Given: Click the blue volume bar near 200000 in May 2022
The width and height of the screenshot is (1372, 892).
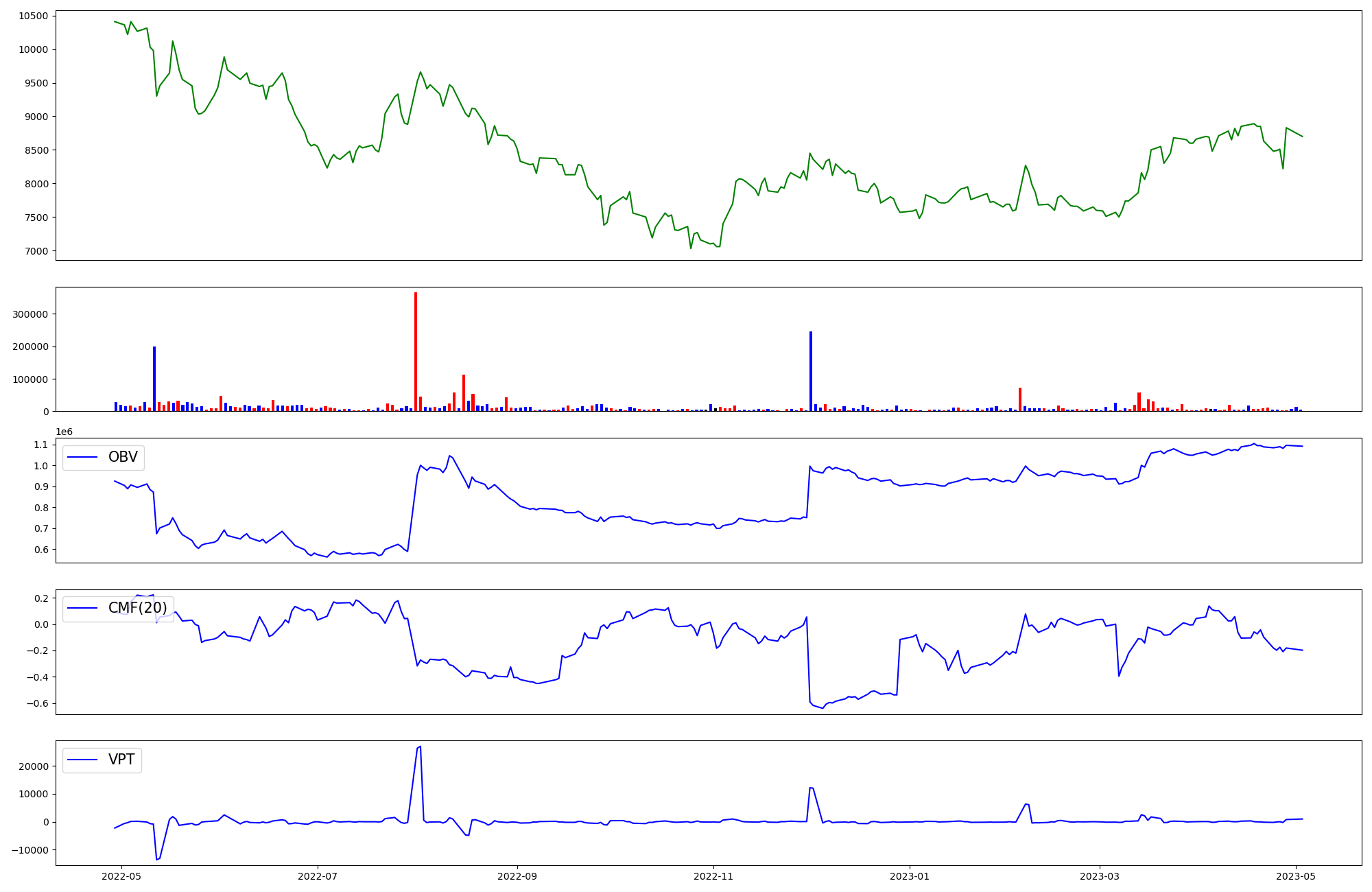Looking at the screenshot, I should point(154,379).
